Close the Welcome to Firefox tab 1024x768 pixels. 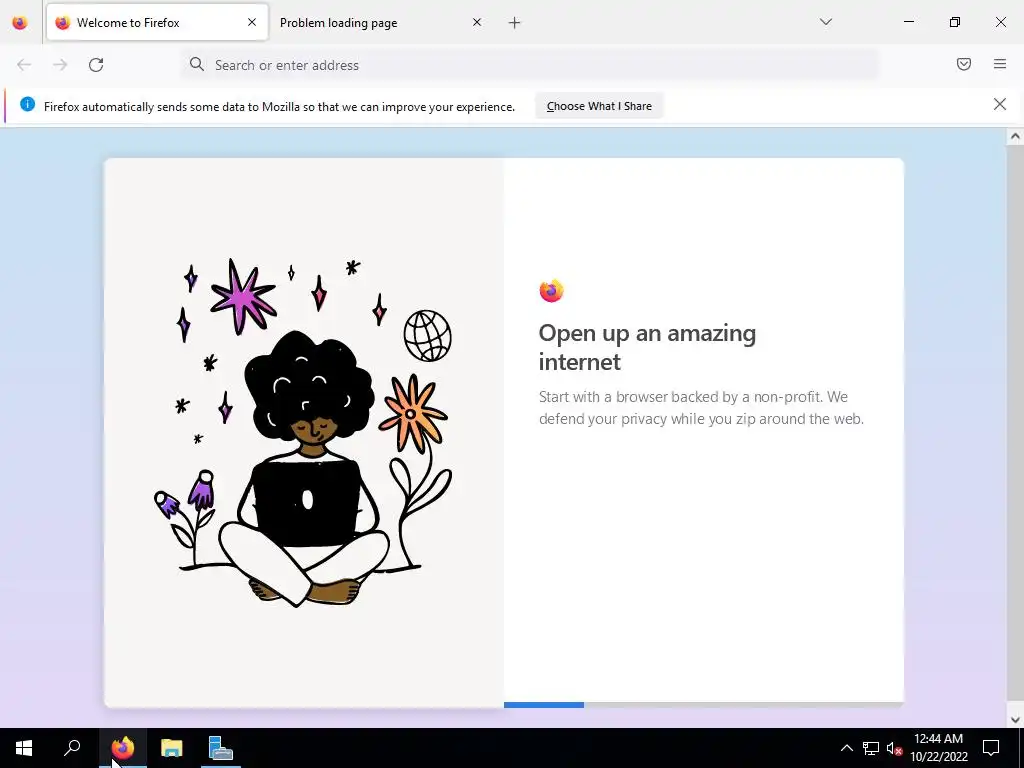point(252,23)
